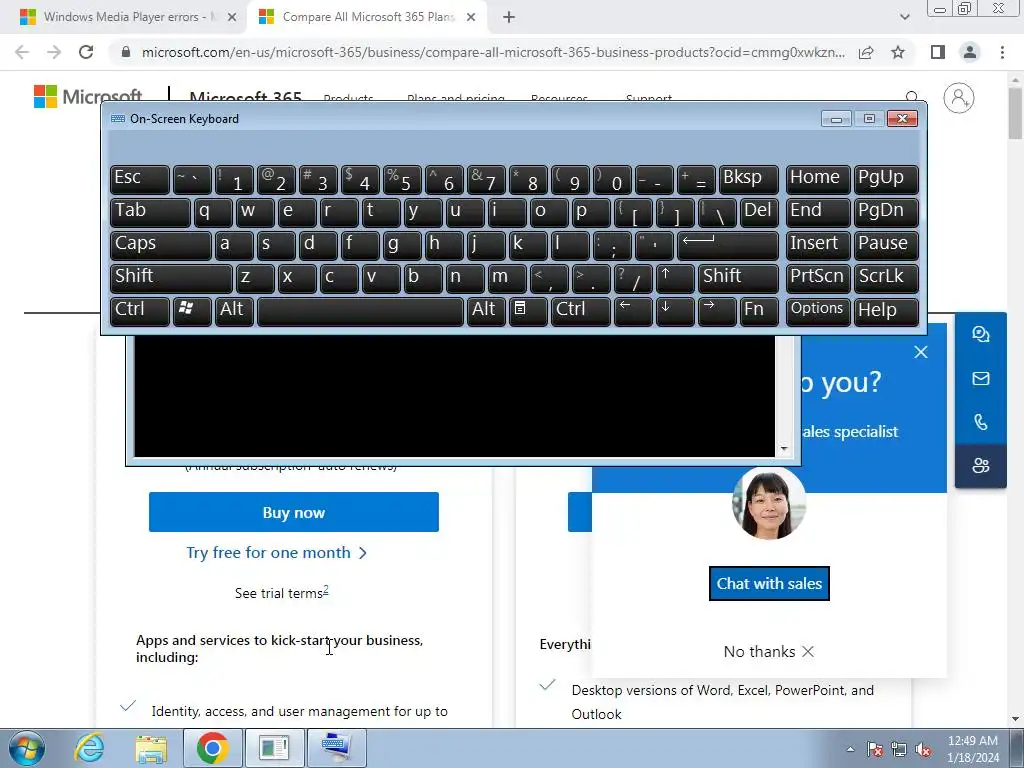Launch Internet Explorer from taskbar
Screen dimensions: 1024x768
pos(89,748)
